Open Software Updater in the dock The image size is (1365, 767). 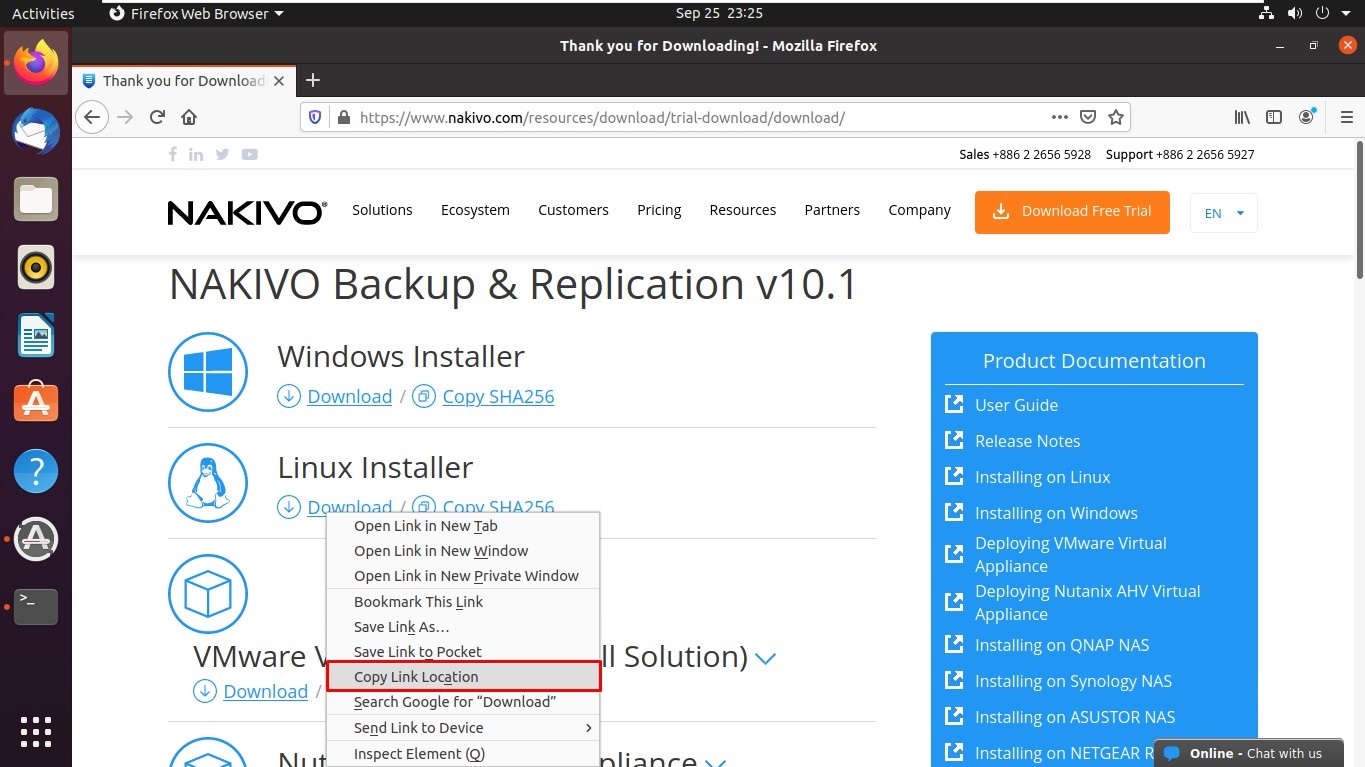pos(36,539)
